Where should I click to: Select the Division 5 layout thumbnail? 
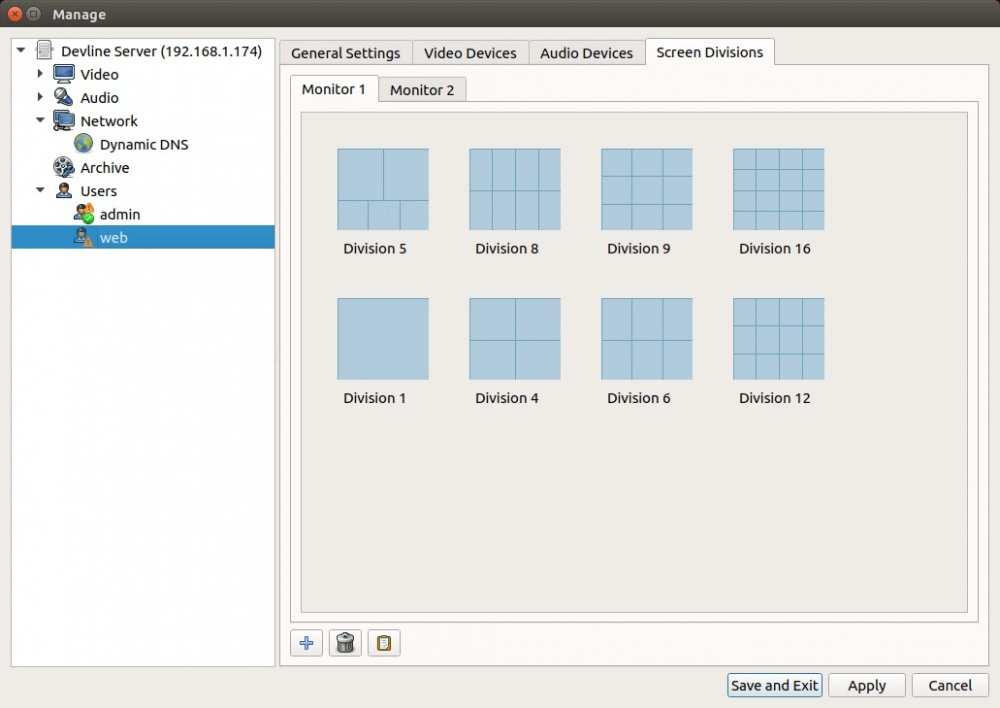(x=383, y=189)
